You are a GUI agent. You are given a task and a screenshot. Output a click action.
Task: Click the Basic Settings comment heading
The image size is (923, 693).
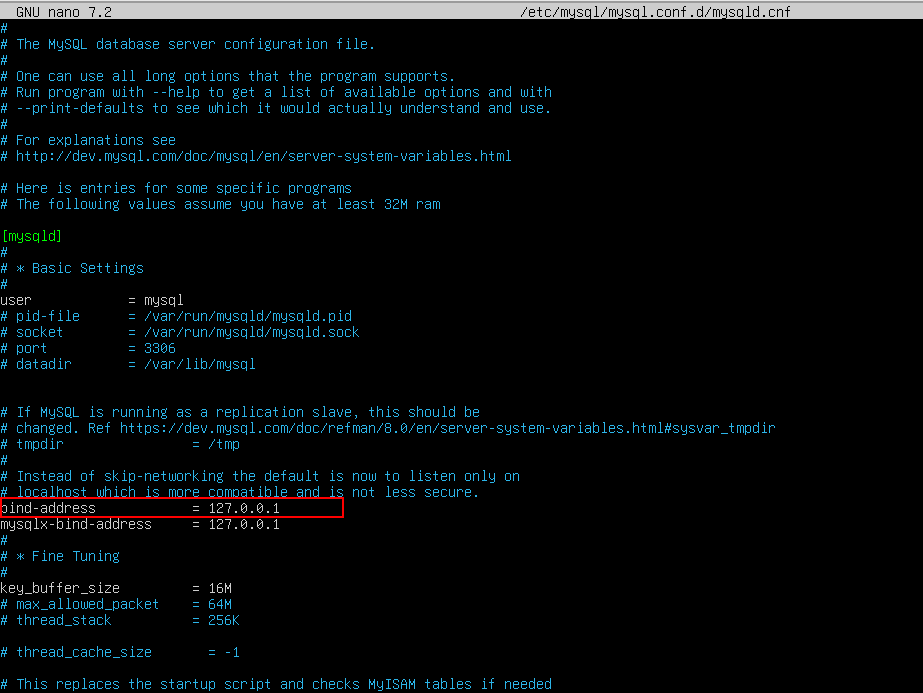pos(86,268)
